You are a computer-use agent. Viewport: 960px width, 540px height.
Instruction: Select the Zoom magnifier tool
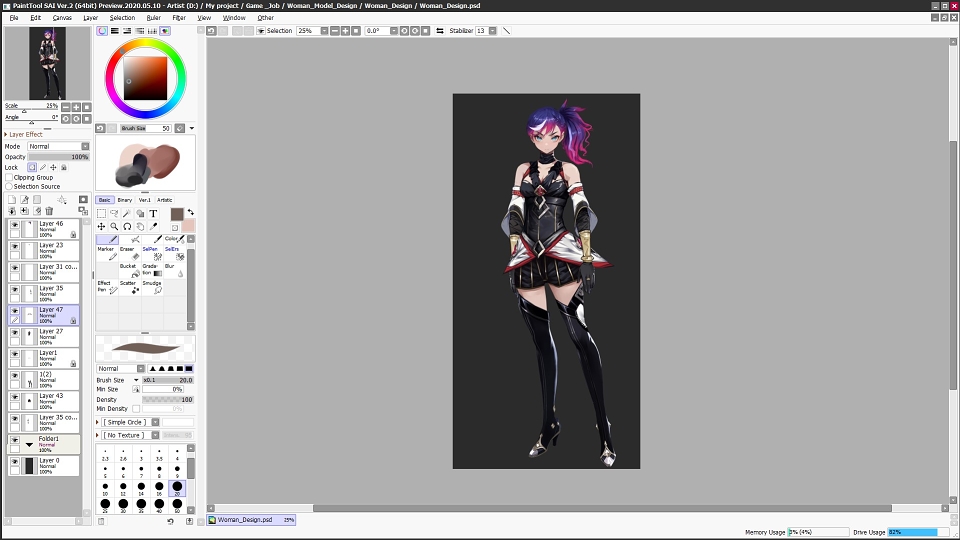tap(114, 227)
